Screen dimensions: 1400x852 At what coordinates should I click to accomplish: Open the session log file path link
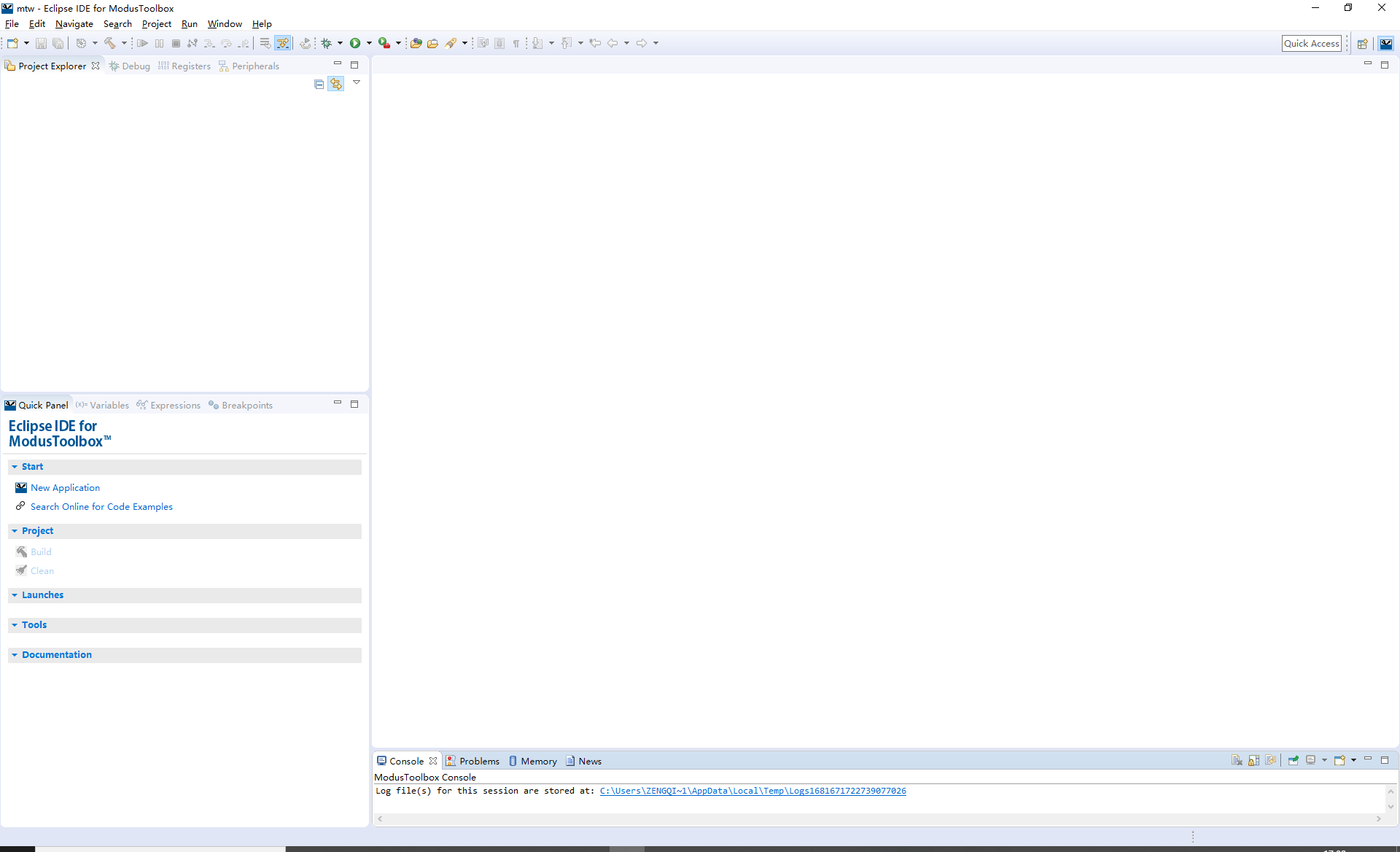(752, 791)
